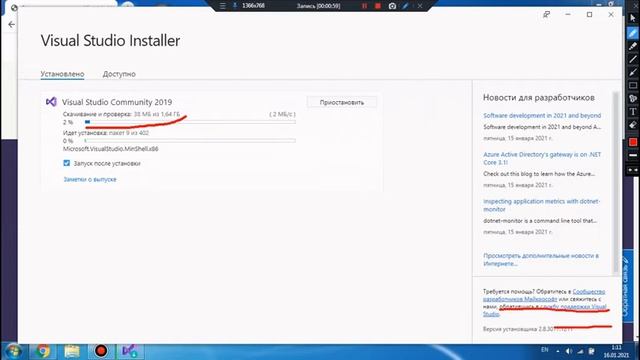Open the screen recorder taskbar icon
640x360 pixels.
(x=101, y=351)
